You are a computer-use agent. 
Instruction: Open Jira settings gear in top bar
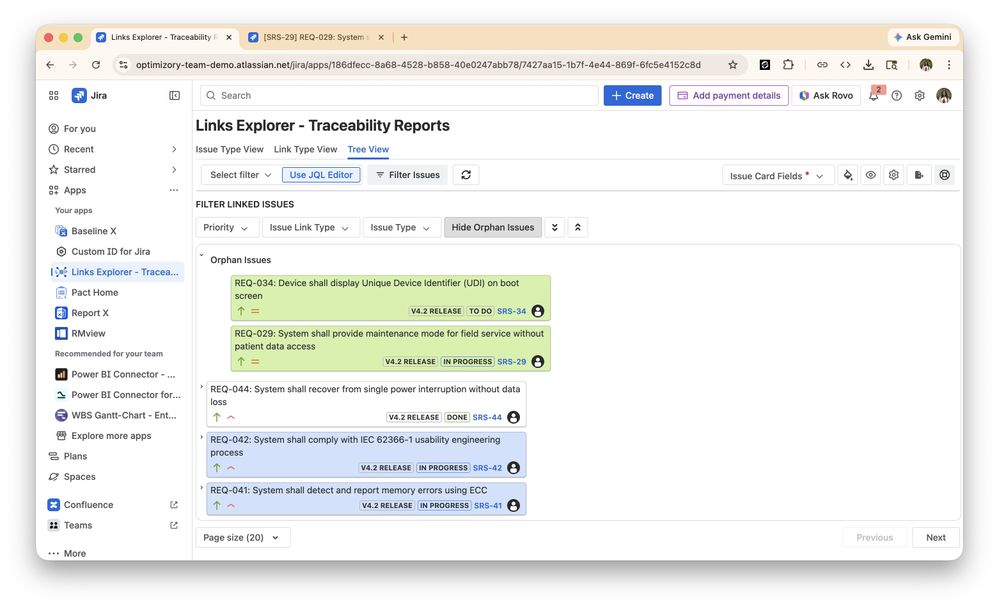point(919,96)
